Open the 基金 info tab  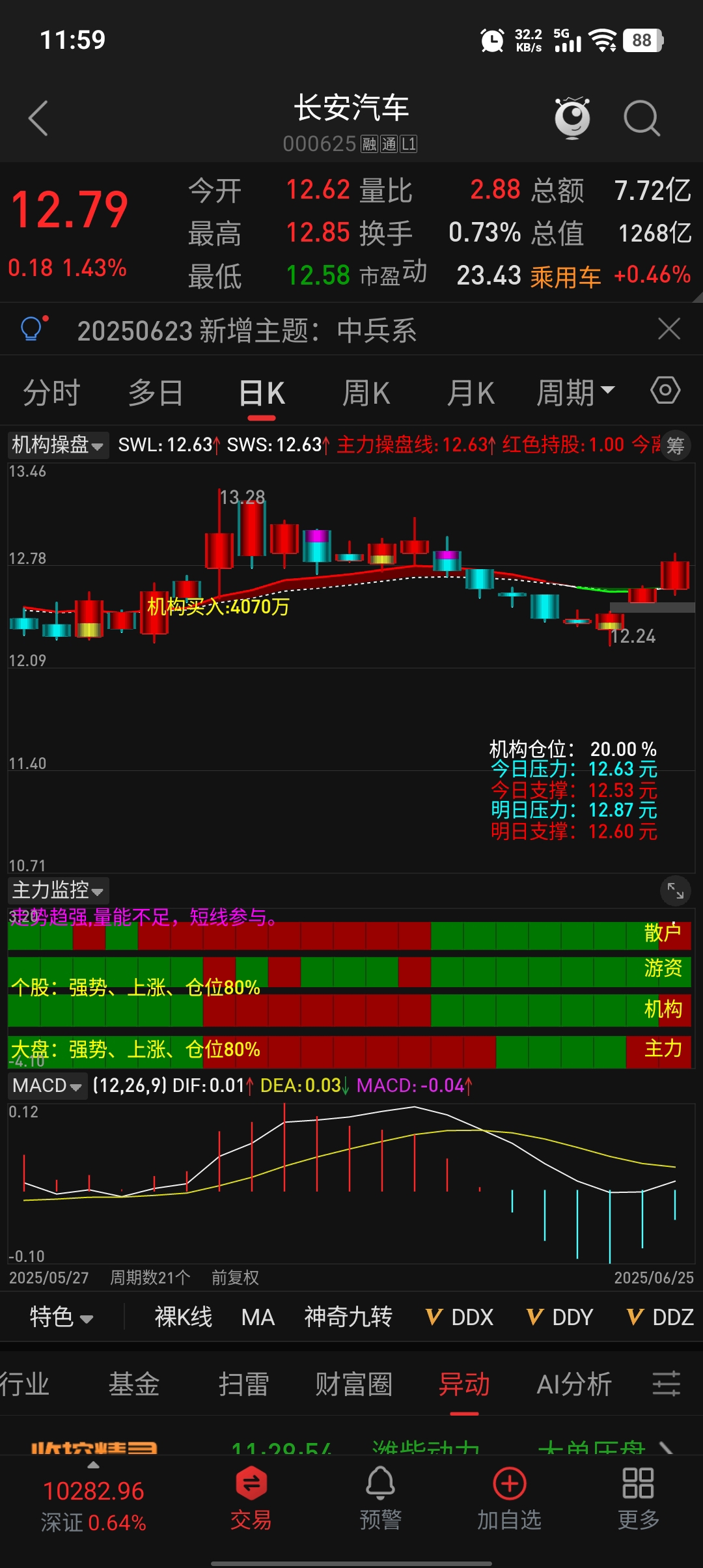134,1384
